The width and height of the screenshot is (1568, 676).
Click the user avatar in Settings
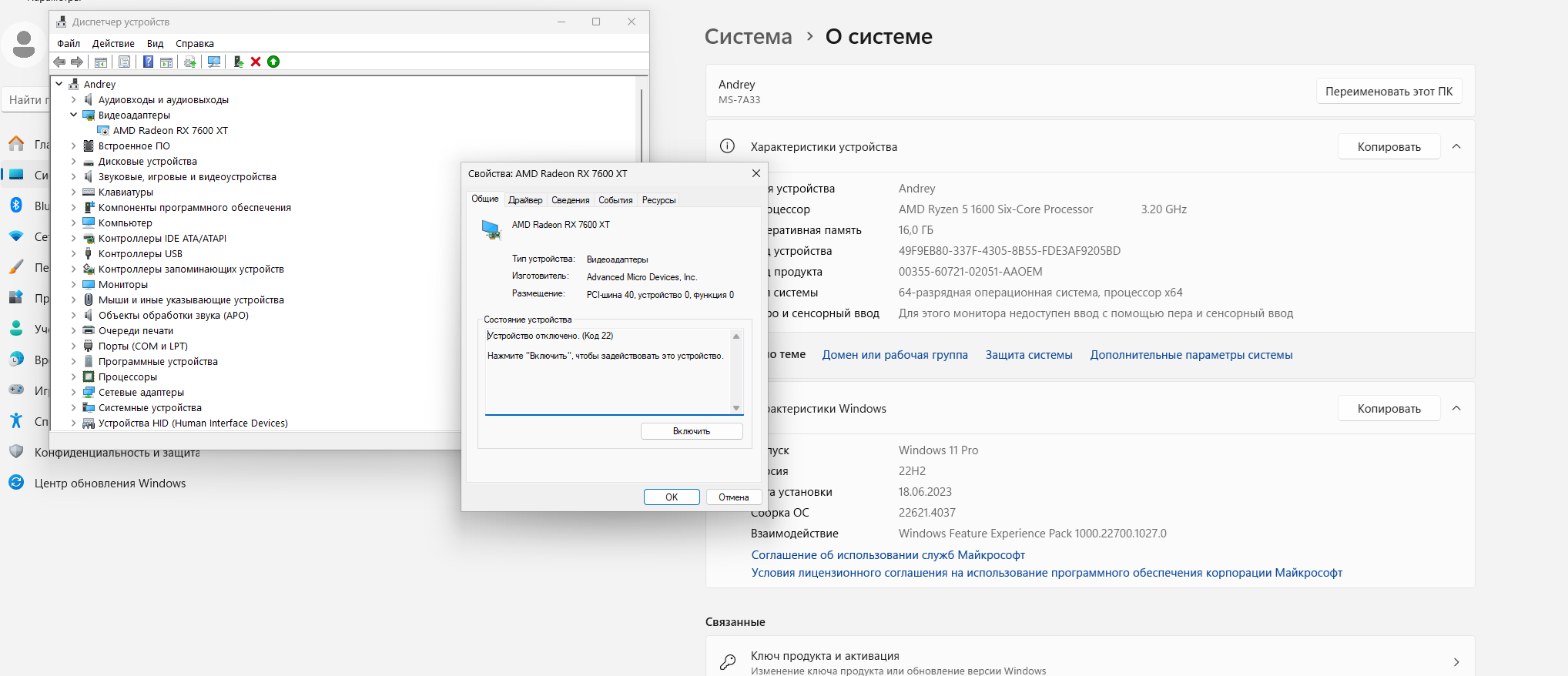pyautogui.click(x=24, y=45)
